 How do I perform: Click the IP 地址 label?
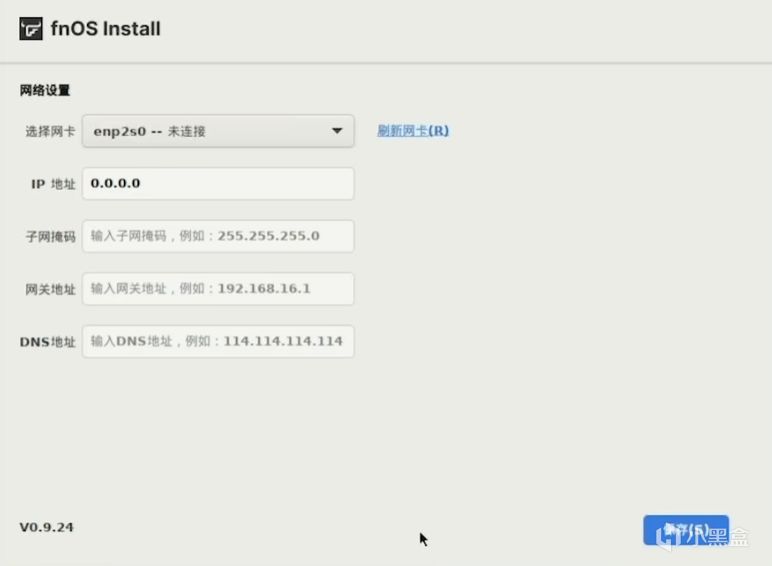click(x=53, y=184)
